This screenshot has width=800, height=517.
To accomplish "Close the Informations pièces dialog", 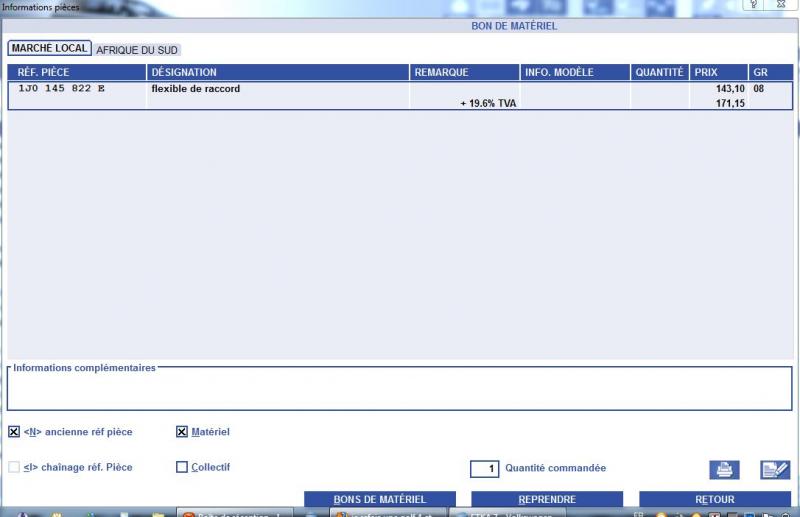I will 781,4.
